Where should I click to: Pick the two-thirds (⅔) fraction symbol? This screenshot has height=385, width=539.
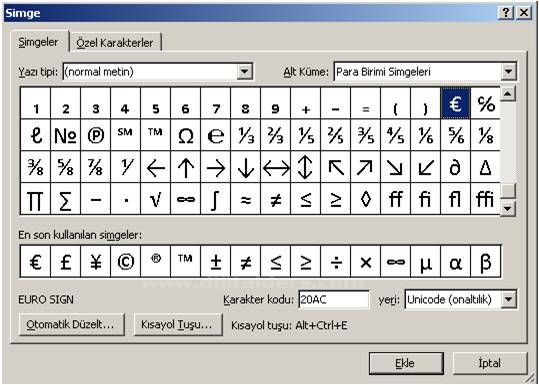click(x=275, y=135)
